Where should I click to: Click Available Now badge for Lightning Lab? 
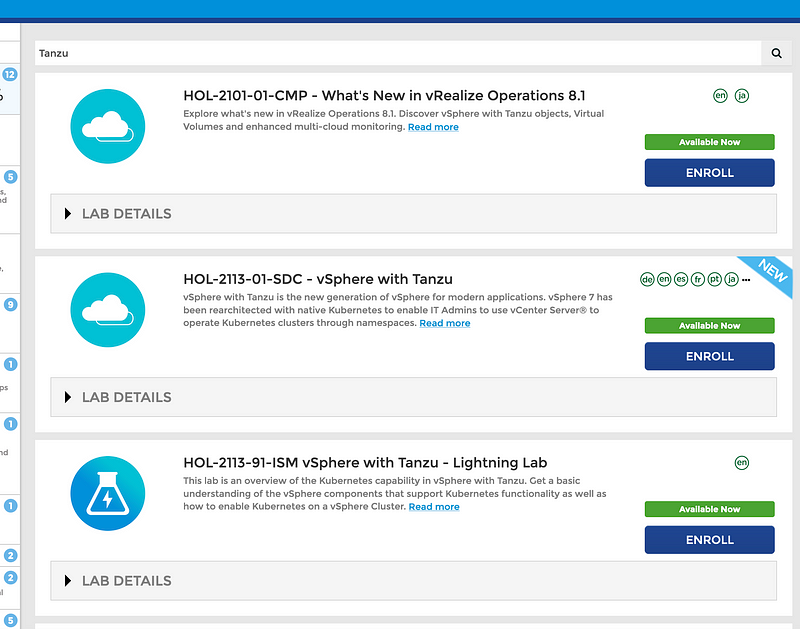coord(709,509)
